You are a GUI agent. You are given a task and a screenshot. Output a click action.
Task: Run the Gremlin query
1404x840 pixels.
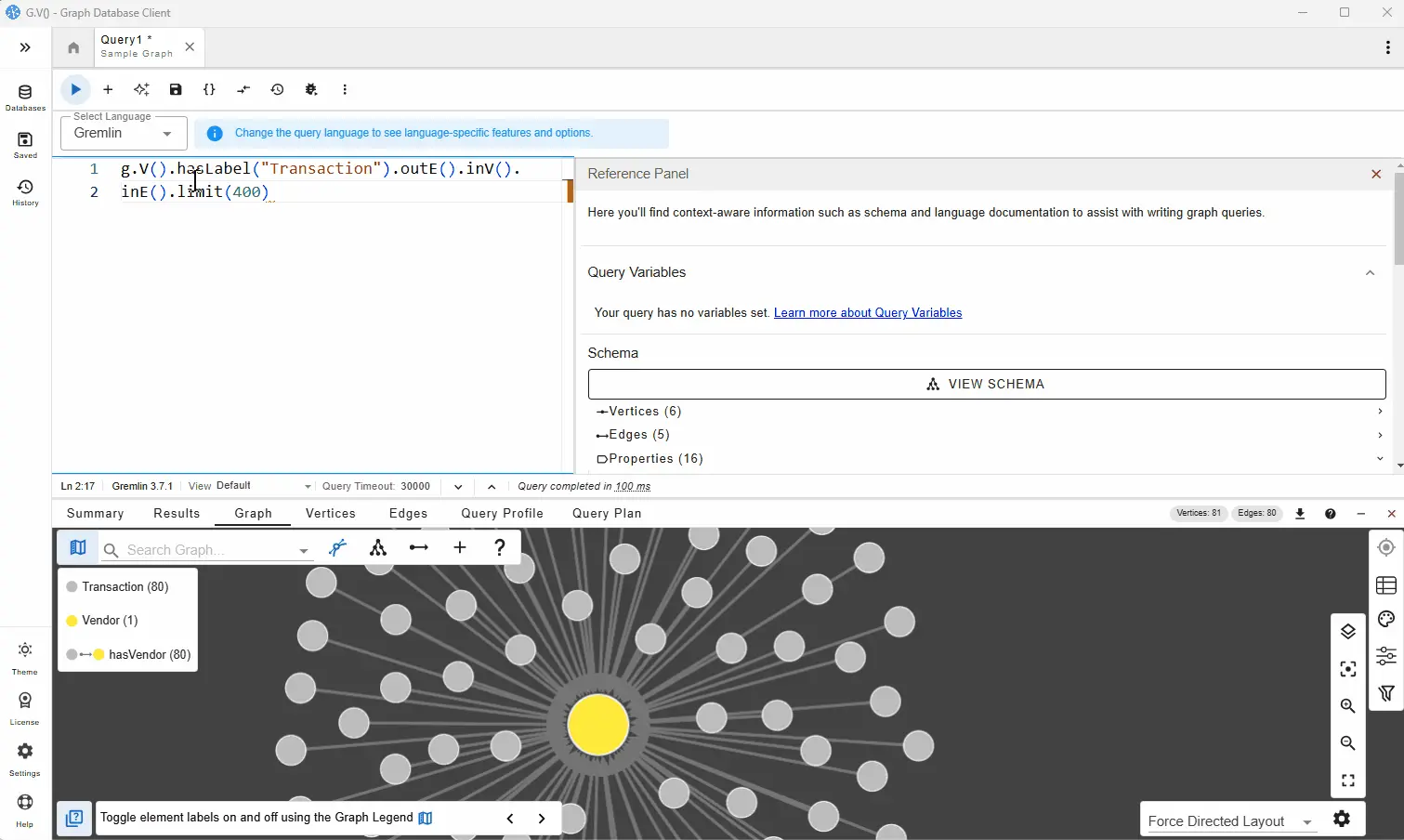74,89
